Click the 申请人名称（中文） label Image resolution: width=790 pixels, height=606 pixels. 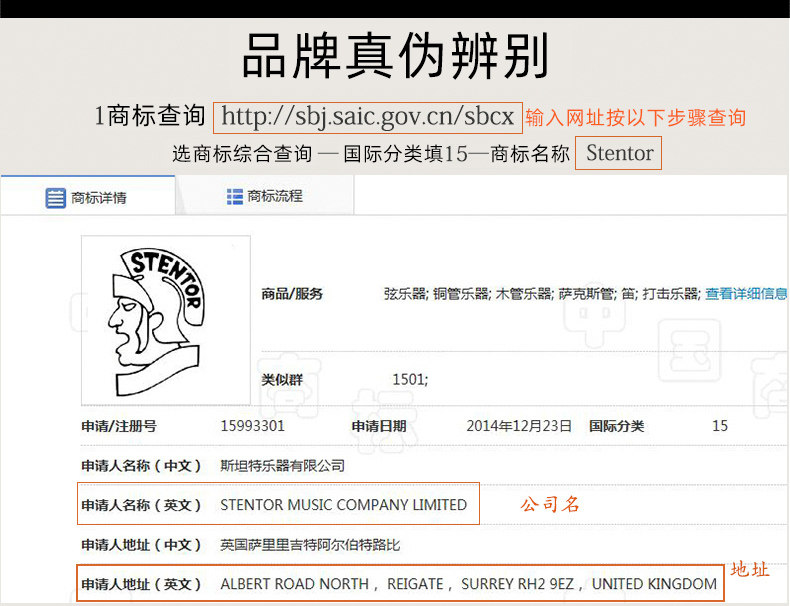pos(142,466)
